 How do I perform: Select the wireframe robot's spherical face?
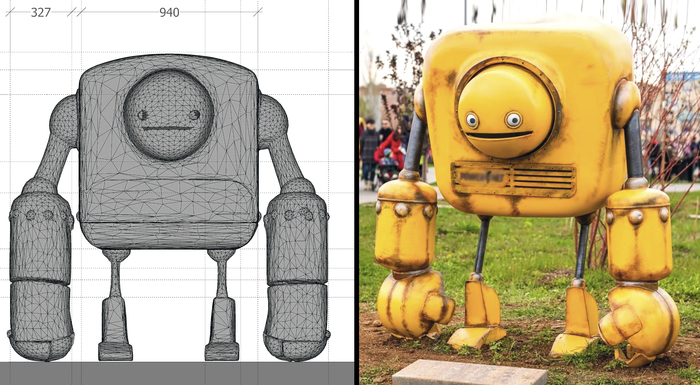[x=168, y=115]
